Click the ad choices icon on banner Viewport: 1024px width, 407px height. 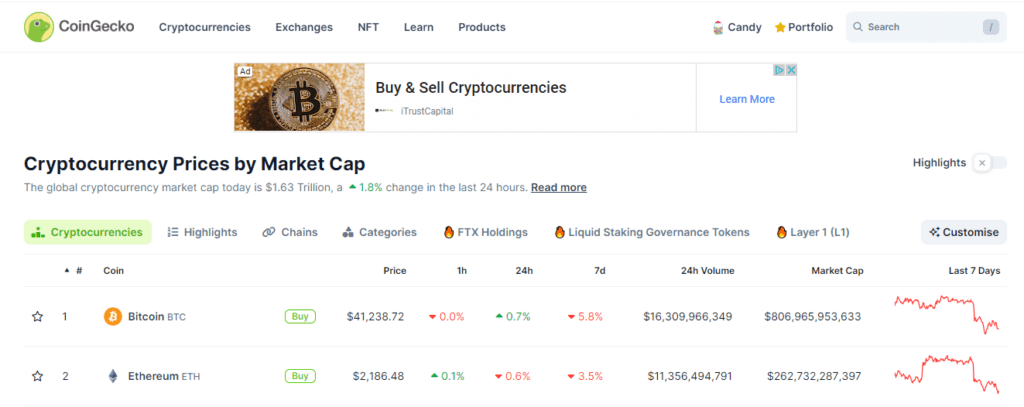[778, 70]
